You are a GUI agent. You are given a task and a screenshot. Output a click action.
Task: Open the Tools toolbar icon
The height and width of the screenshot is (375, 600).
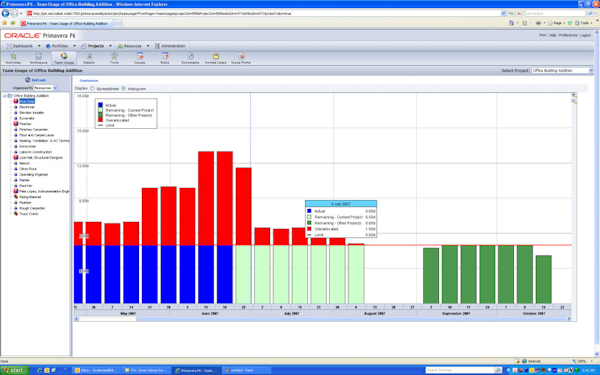coord(114,58)
